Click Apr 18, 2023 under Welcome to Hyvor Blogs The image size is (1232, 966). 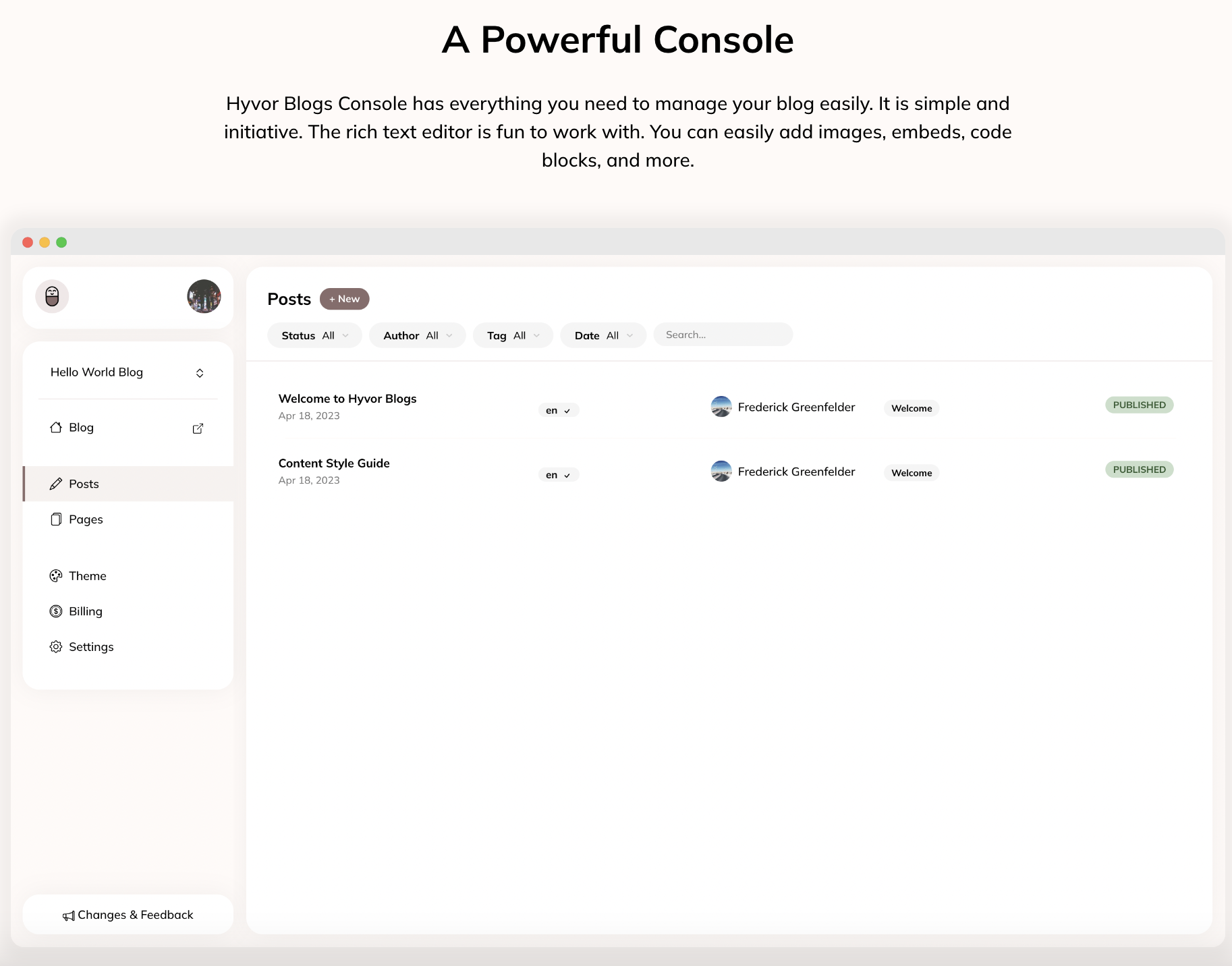pyautogui.click(x=309, y=416)
